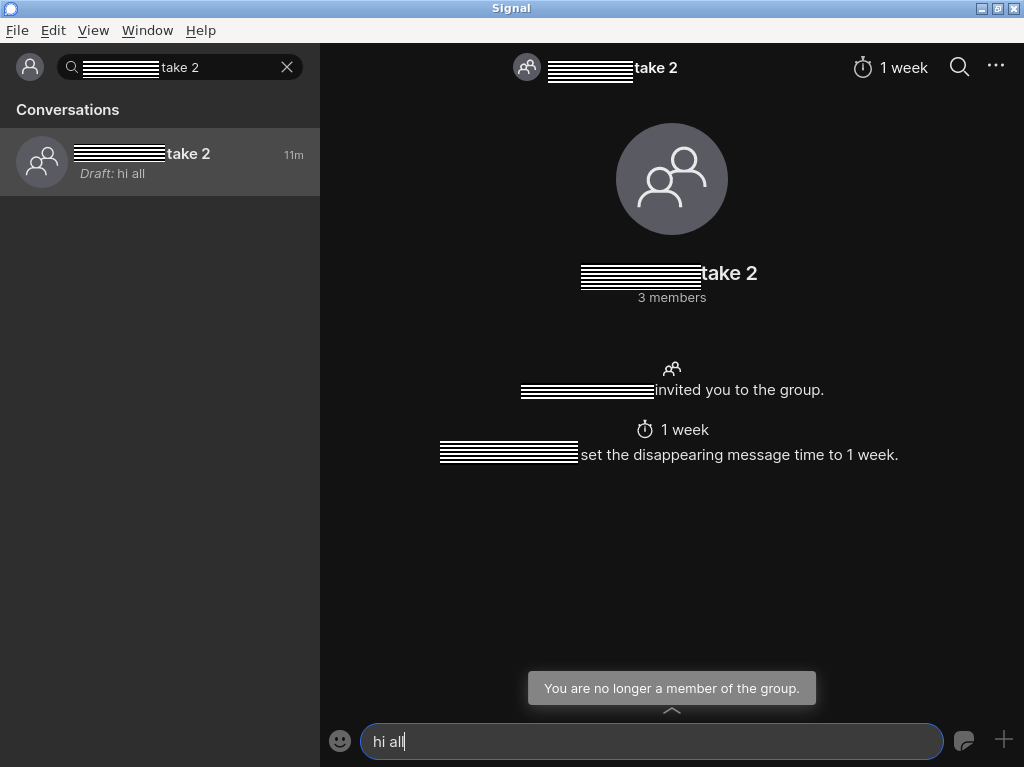Screen dimensions: 1024x767
Task: Open the emoji picker
Action: click(340, 741)
